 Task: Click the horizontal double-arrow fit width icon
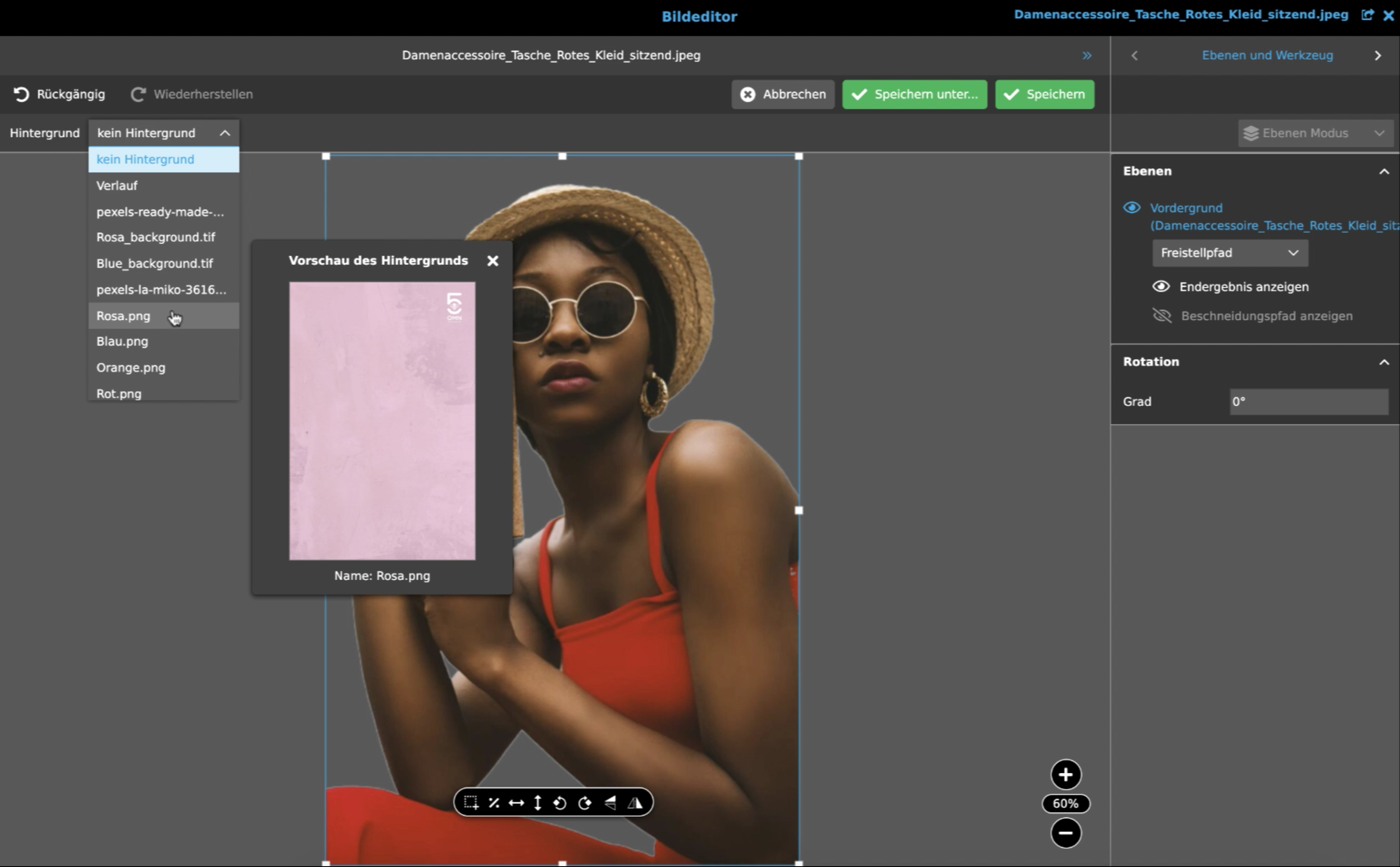click(516, 803)
